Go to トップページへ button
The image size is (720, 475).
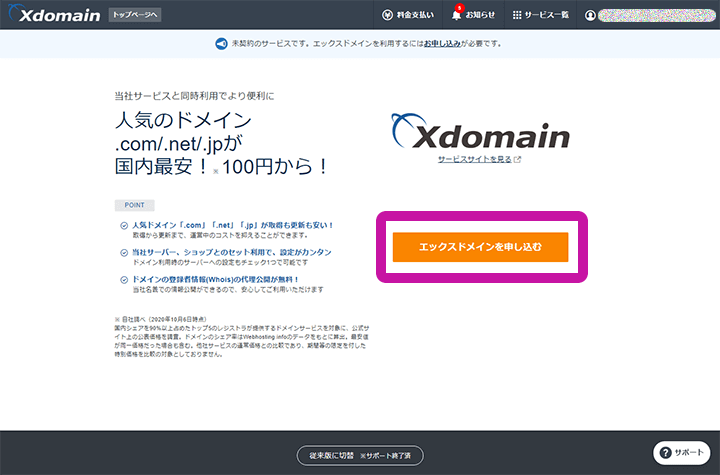(x=135, y=15)
